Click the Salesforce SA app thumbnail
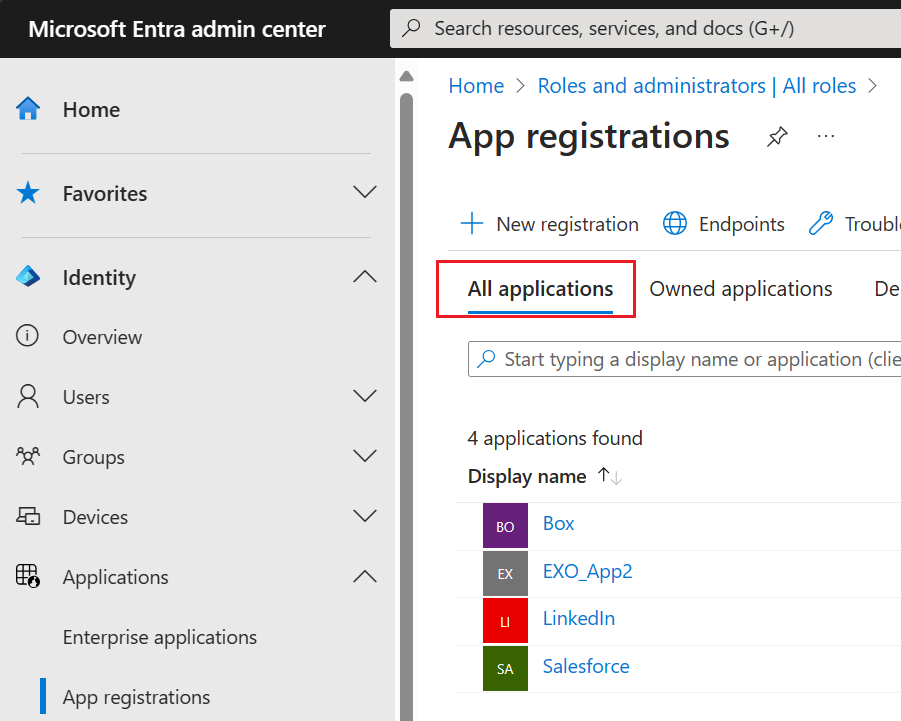901x721 pixels. coord(505,668)
